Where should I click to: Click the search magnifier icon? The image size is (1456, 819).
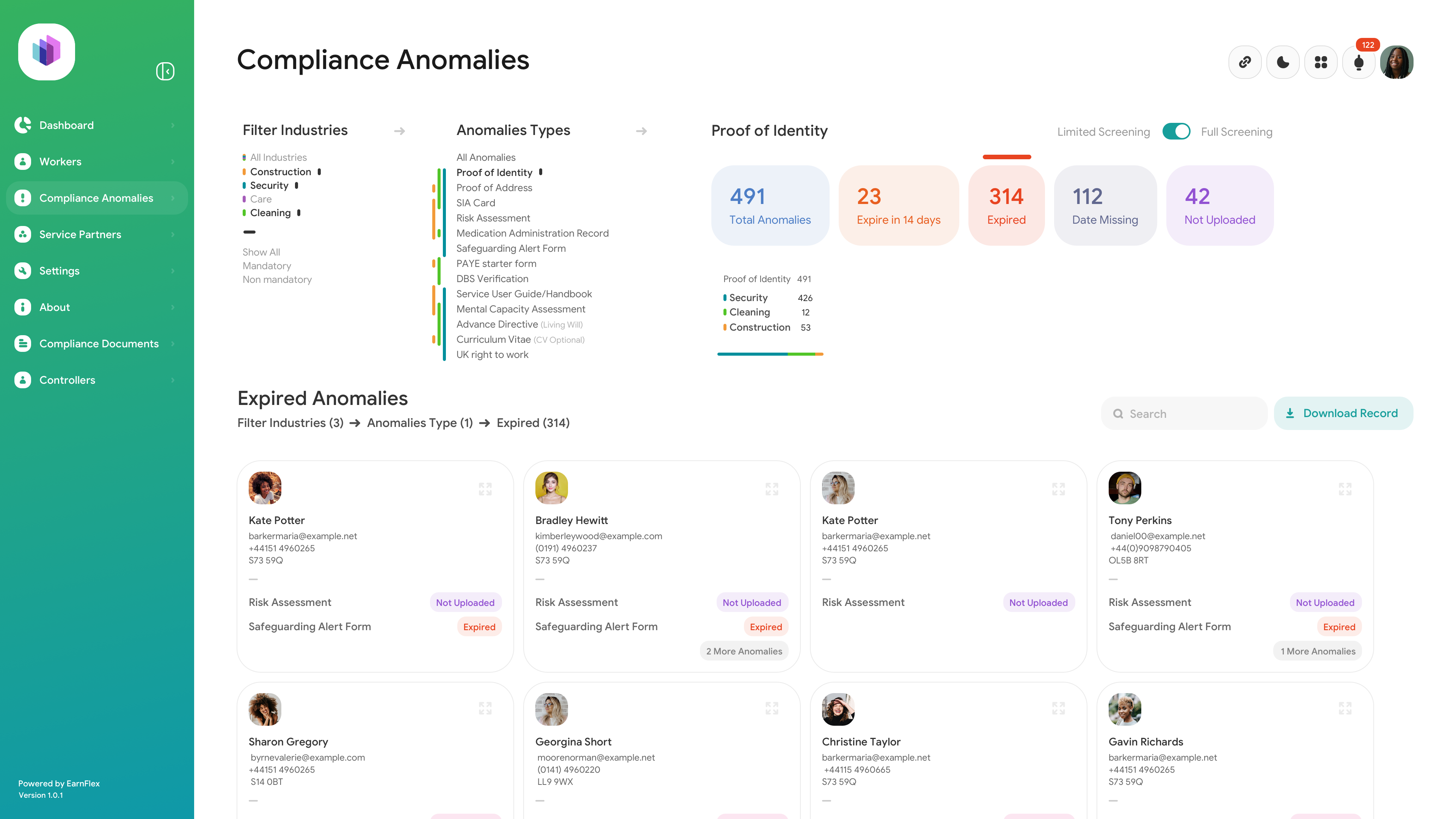coord(1118,414)
